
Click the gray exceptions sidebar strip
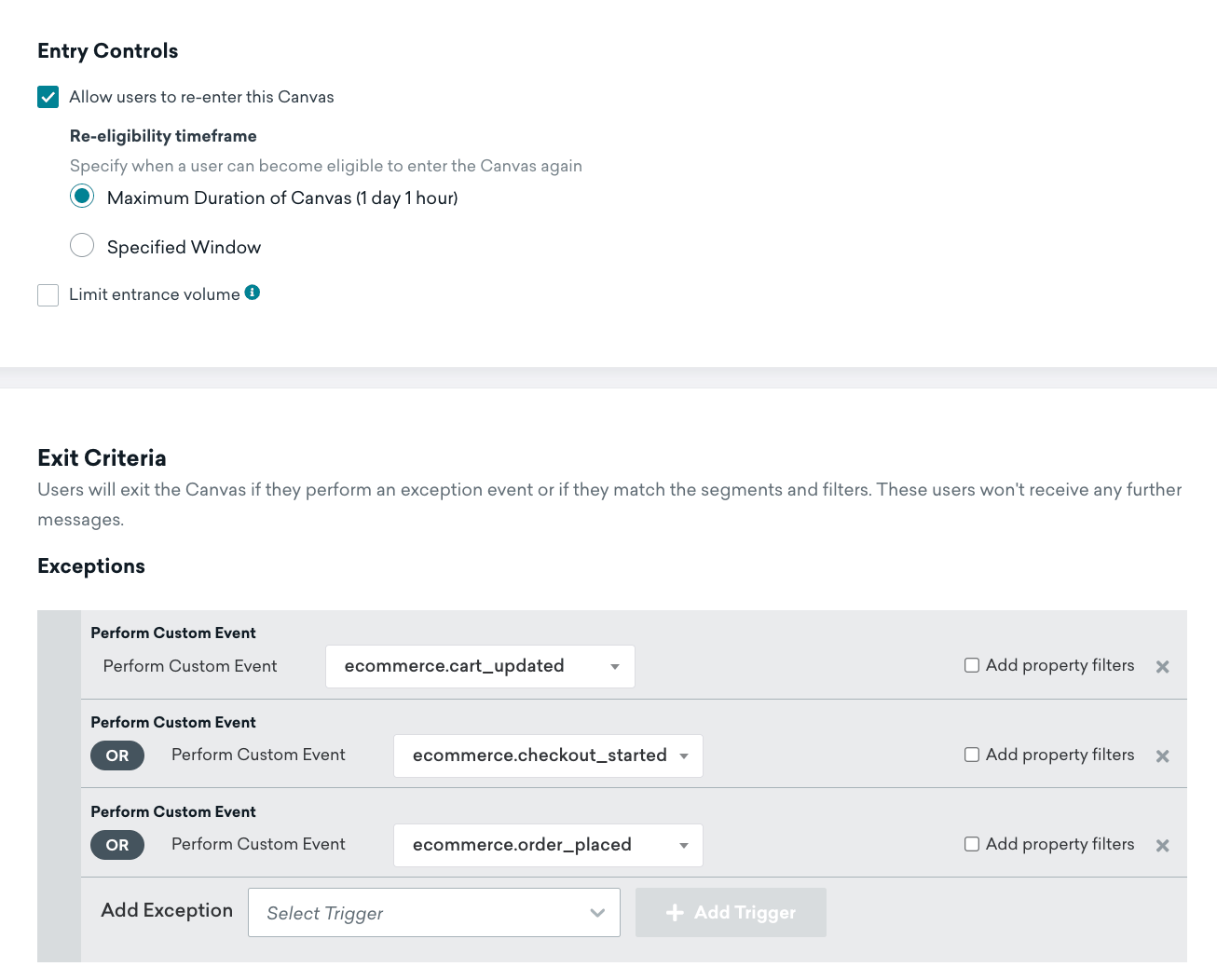[x=59, y=786]
